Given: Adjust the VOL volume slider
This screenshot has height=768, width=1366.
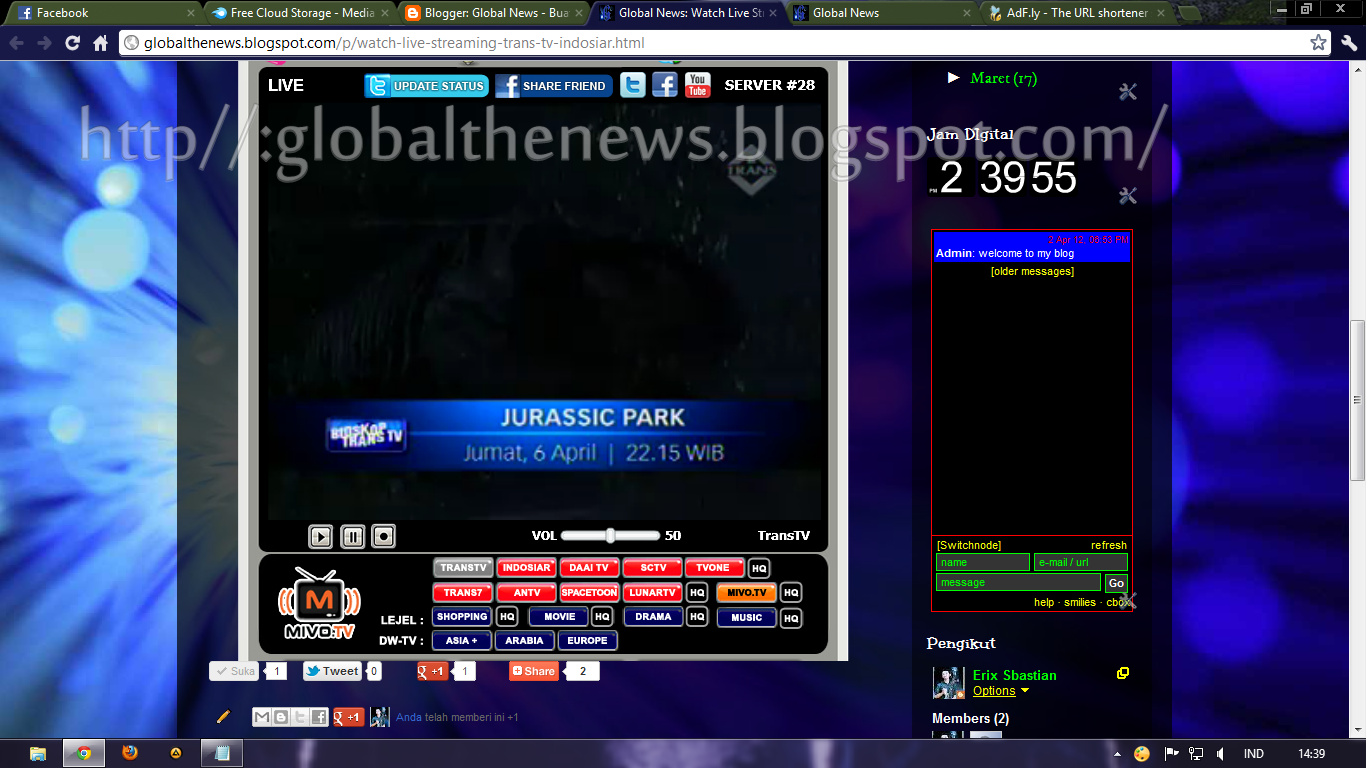Looking at the screenshot, I should 610,535.
